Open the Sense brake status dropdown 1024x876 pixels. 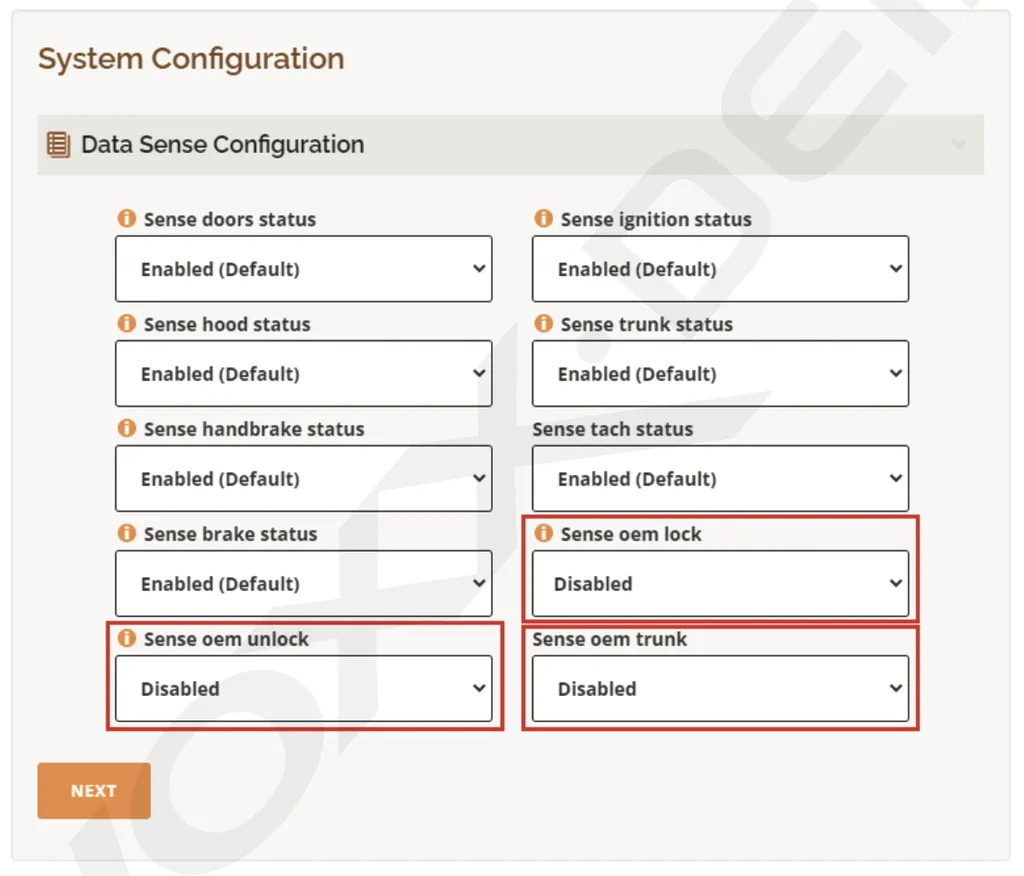(x=303, y=584)
